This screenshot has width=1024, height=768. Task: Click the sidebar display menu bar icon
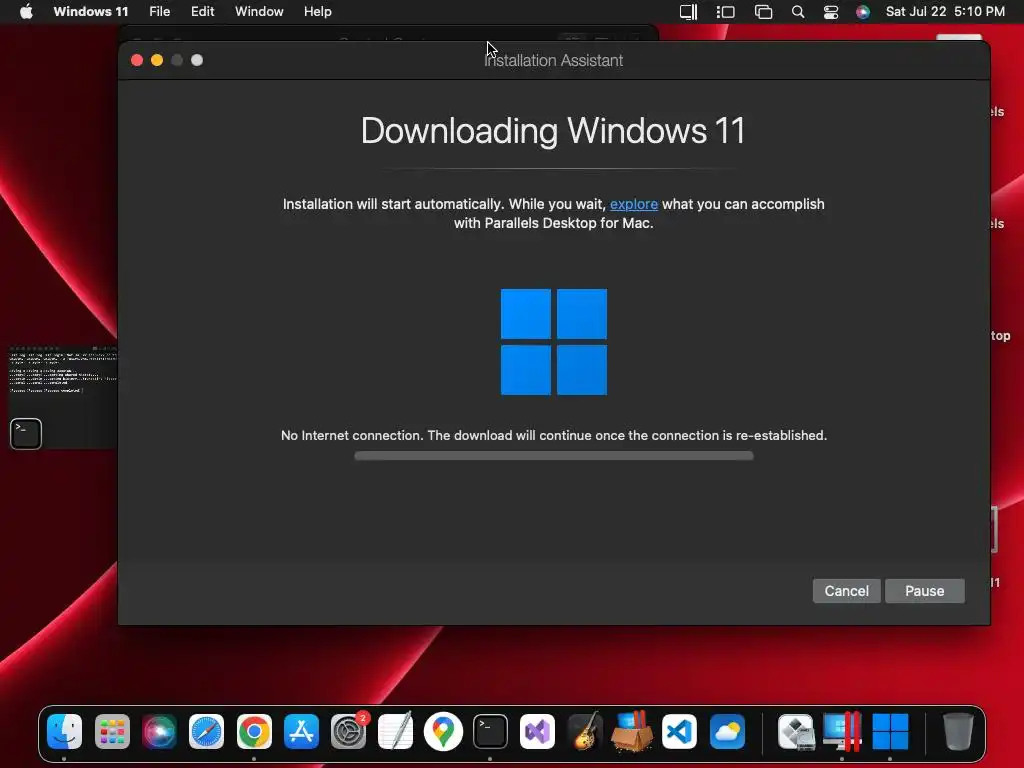pyautogui.click(x=688, y=12)
